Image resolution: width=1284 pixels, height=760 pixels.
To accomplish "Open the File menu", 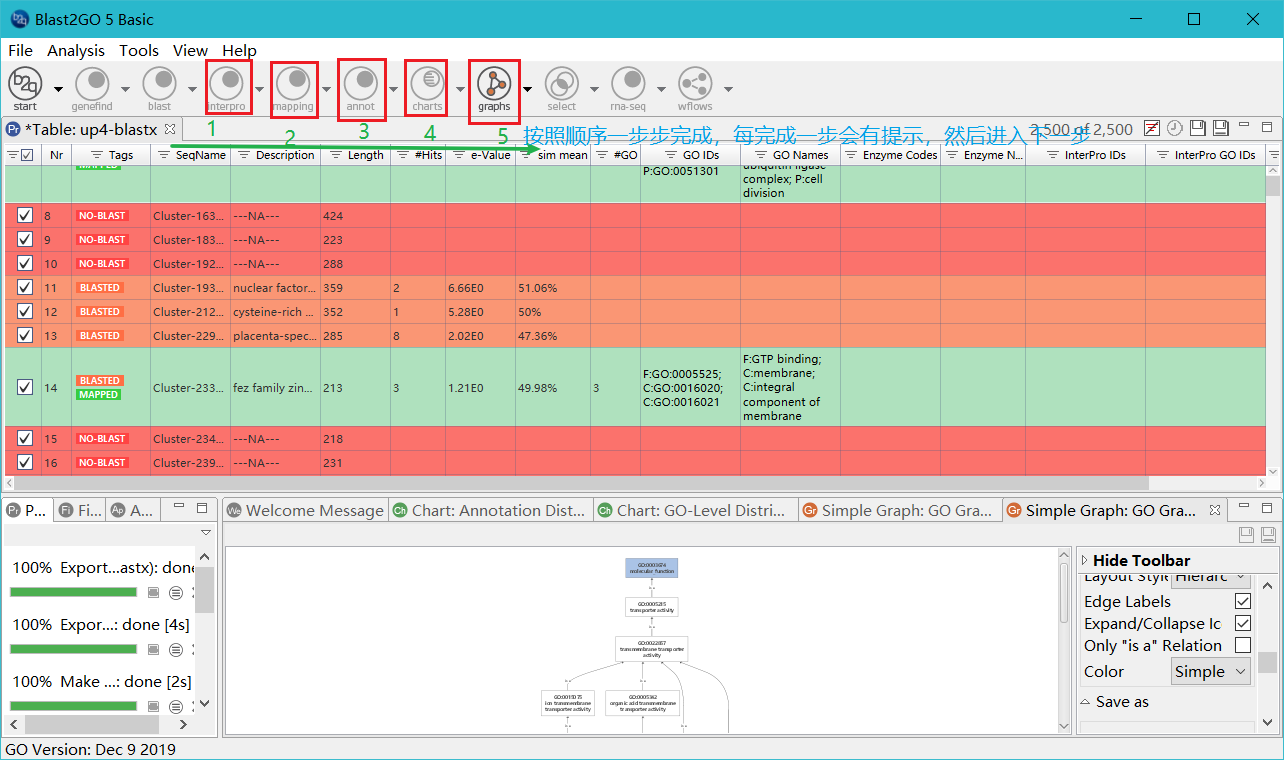I will coord(20,50).
